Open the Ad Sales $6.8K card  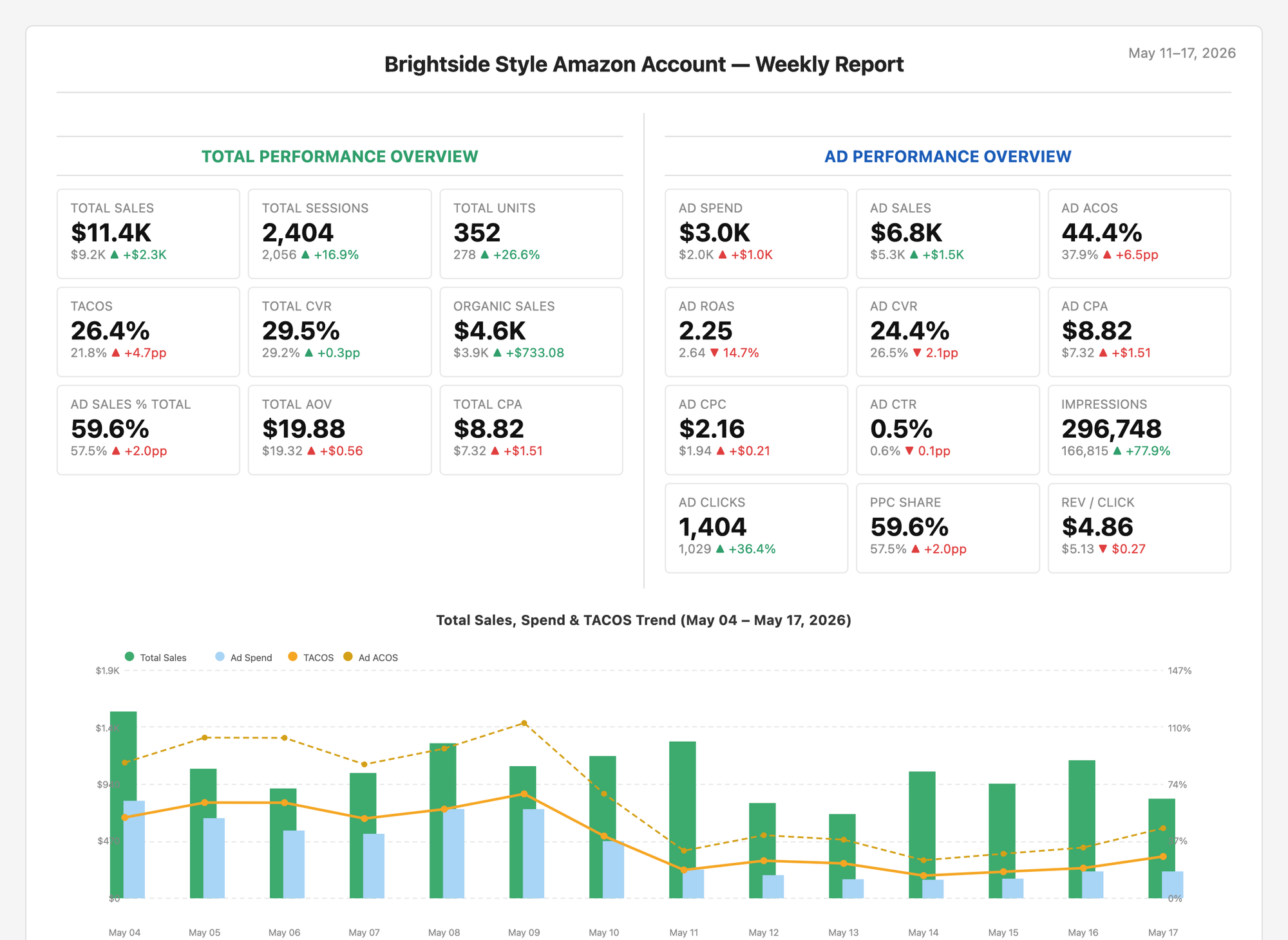click(x=947, y=234)
